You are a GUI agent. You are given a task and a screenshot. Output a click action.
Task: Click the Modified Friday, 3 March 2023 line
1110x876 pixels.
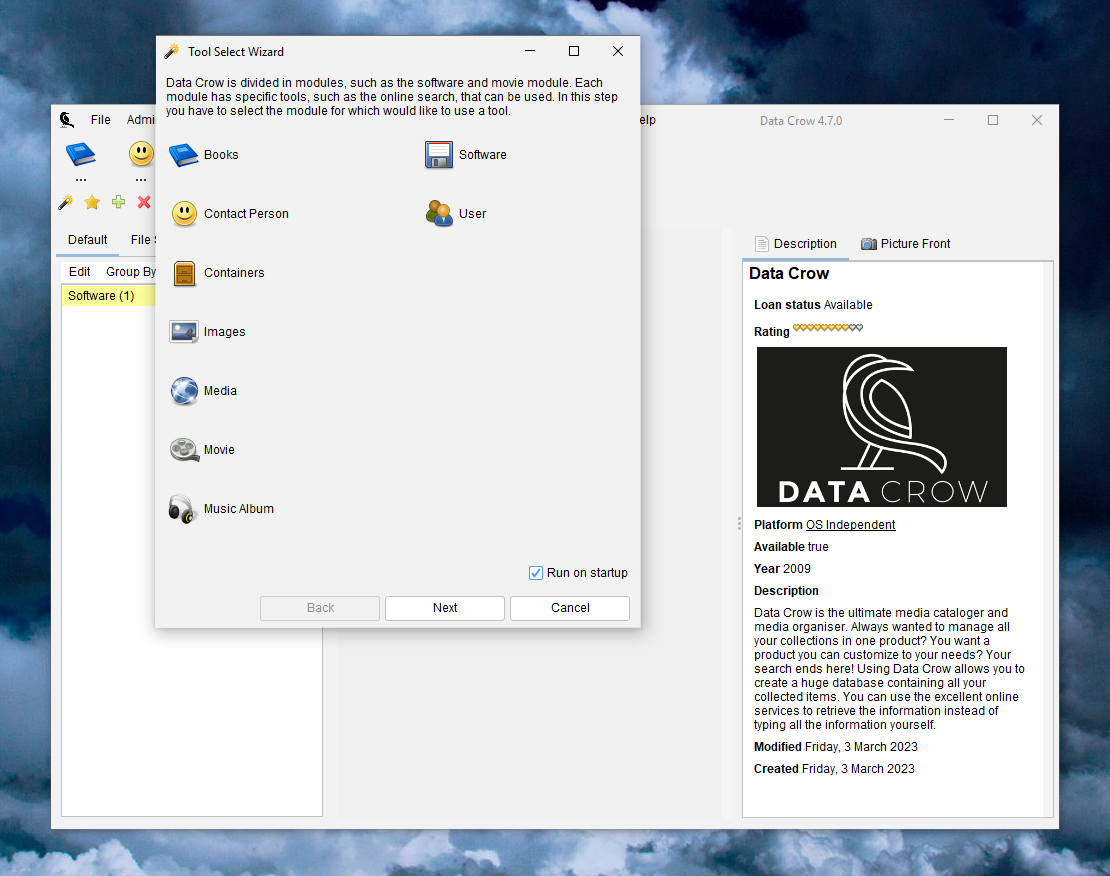click(x=835, y=747)
